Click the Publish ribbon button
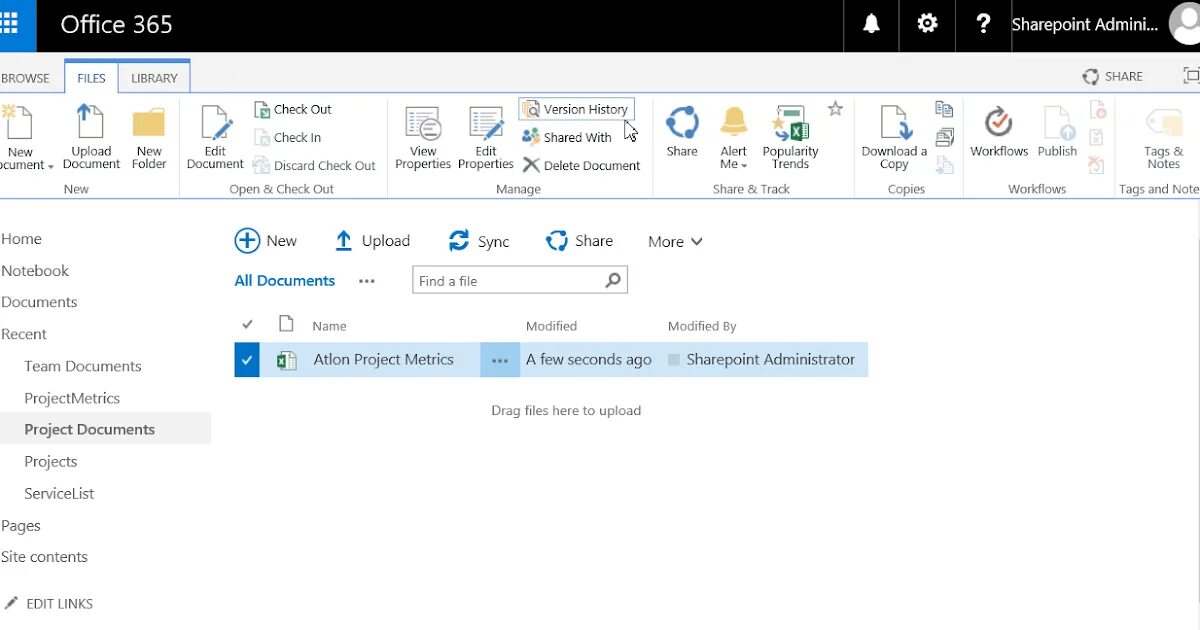The width and height of the screenshot is (1200, 630). (1057, 131)
